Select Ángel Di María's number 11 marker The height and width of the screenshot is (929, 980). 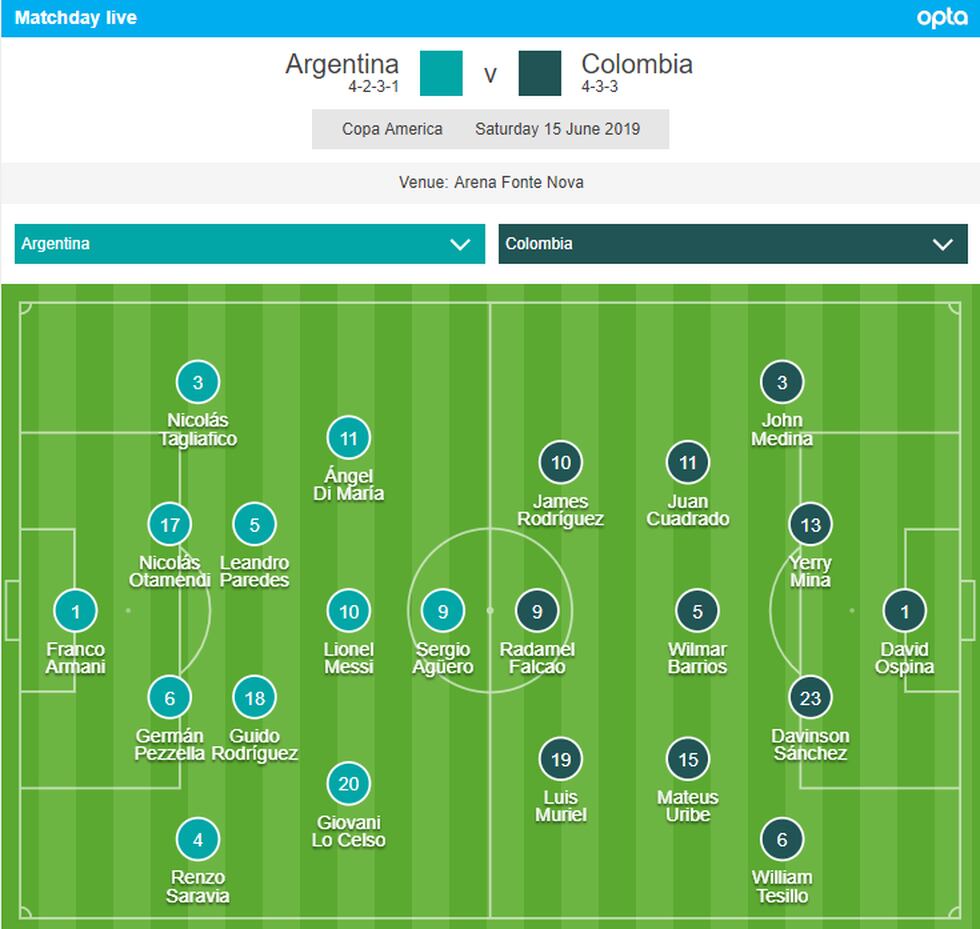click(348, 439)
